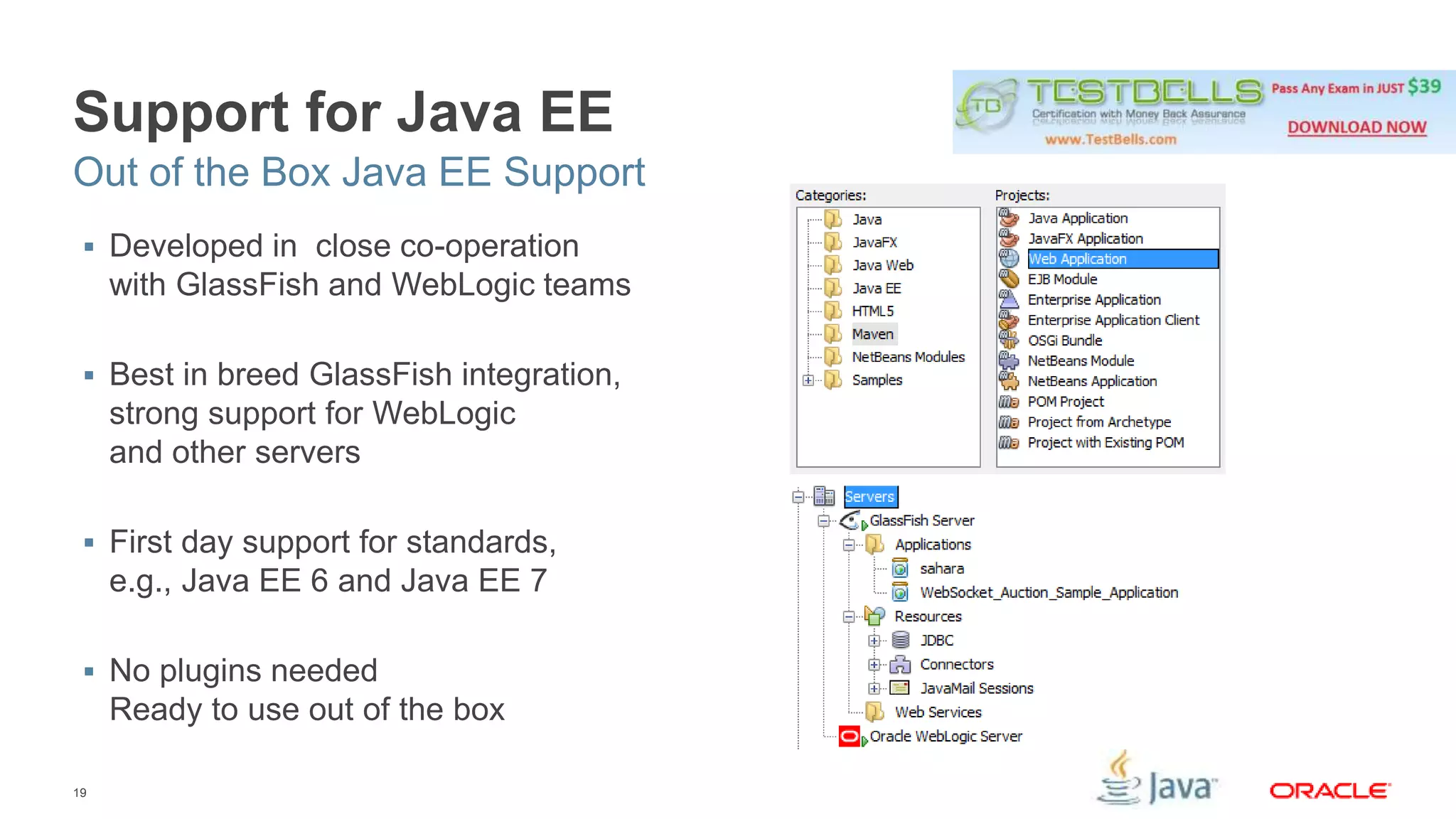
Task: Click the Java Application project icon
Action: point(1009,218)
